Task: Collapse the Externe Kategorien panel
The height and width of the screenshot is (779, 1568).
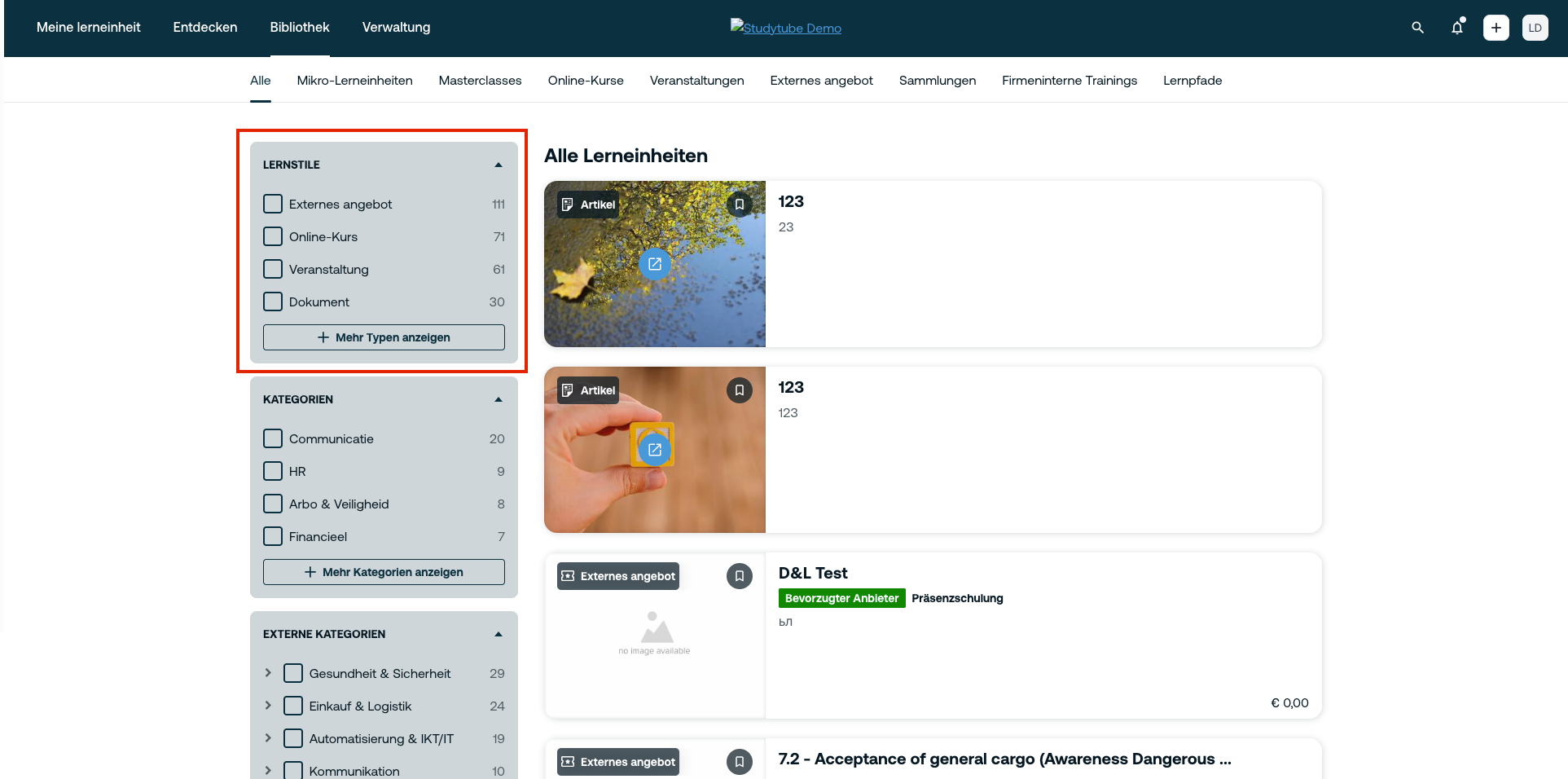Action: (499, 634)
